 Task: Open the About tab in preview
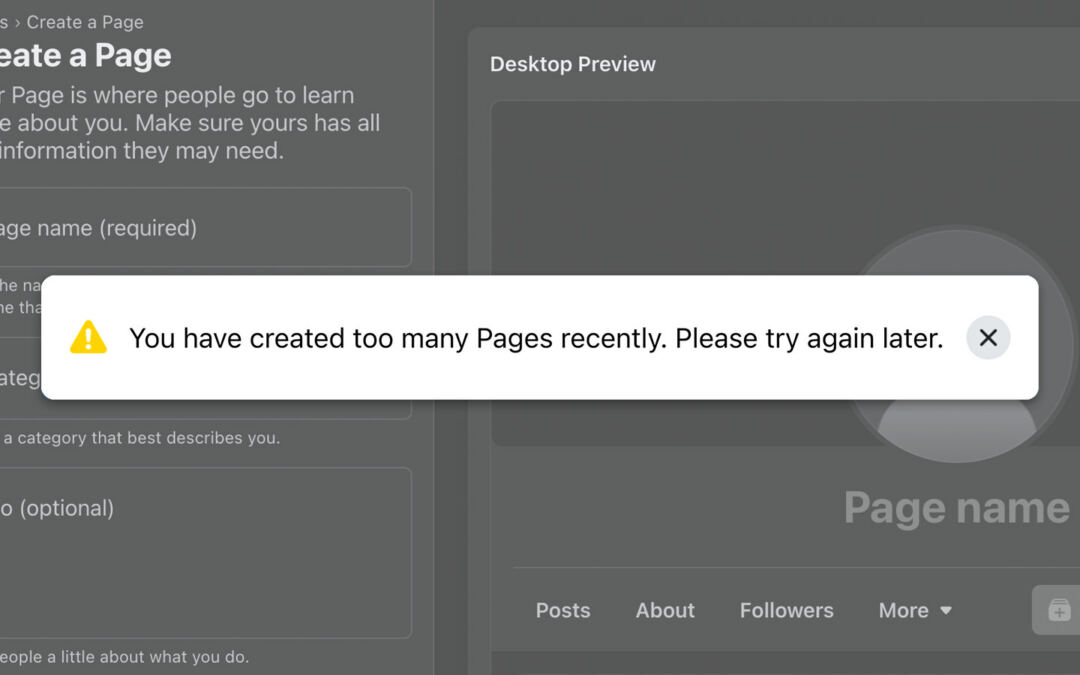(x=665, y=610)
